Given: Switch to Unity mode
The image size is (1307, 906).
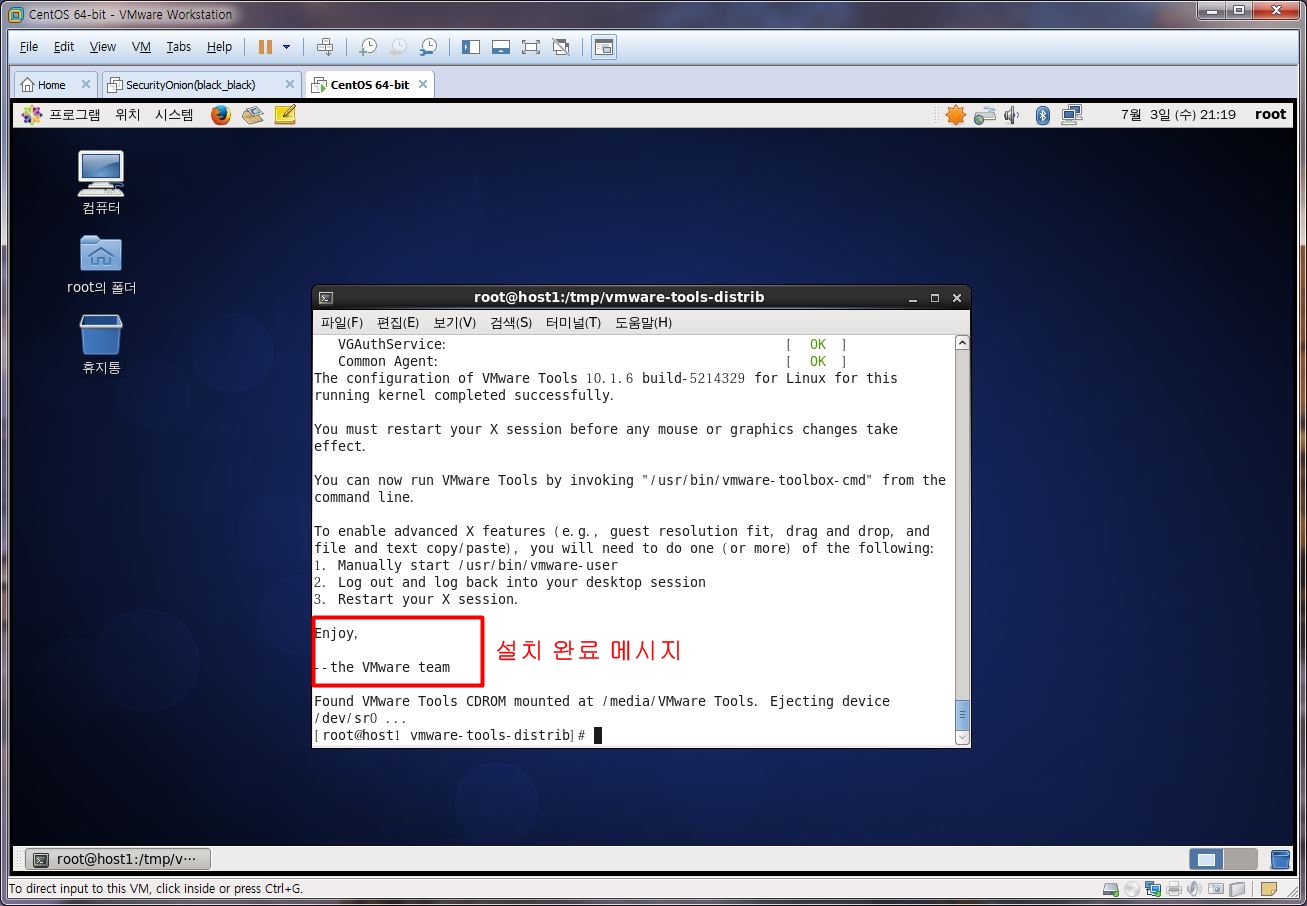Looking at the screenshot, I should coord(561,47).
